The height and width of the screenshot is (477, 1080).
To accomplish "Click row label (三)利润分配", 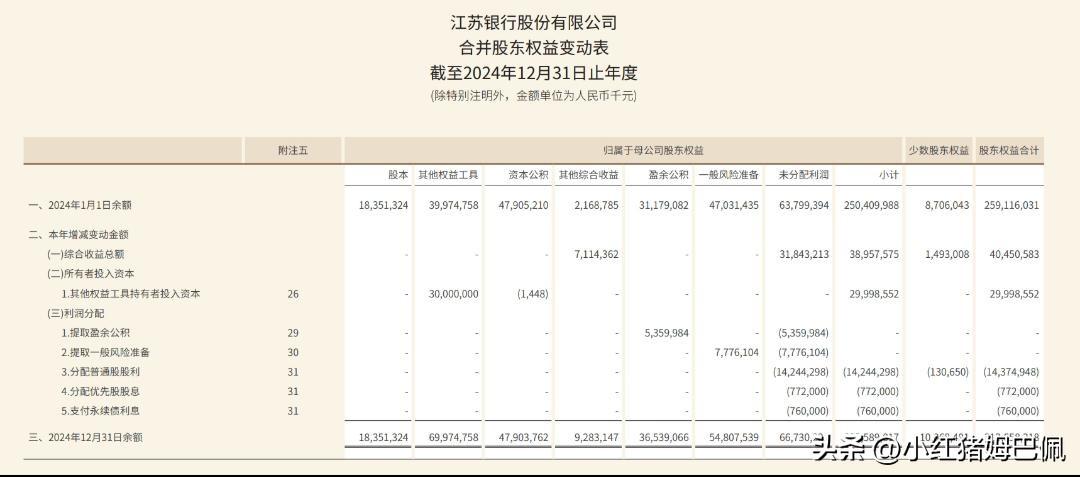I will 76,313.
